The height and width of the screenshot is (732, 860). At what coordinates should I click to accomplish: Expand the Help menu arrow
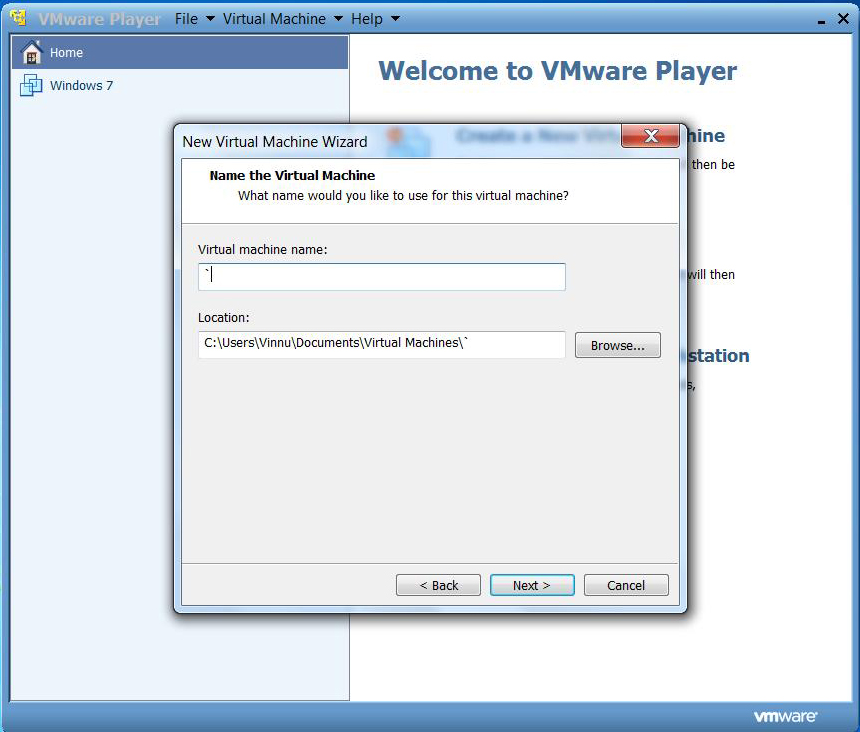pyautogui.click(x=395, y=19)
